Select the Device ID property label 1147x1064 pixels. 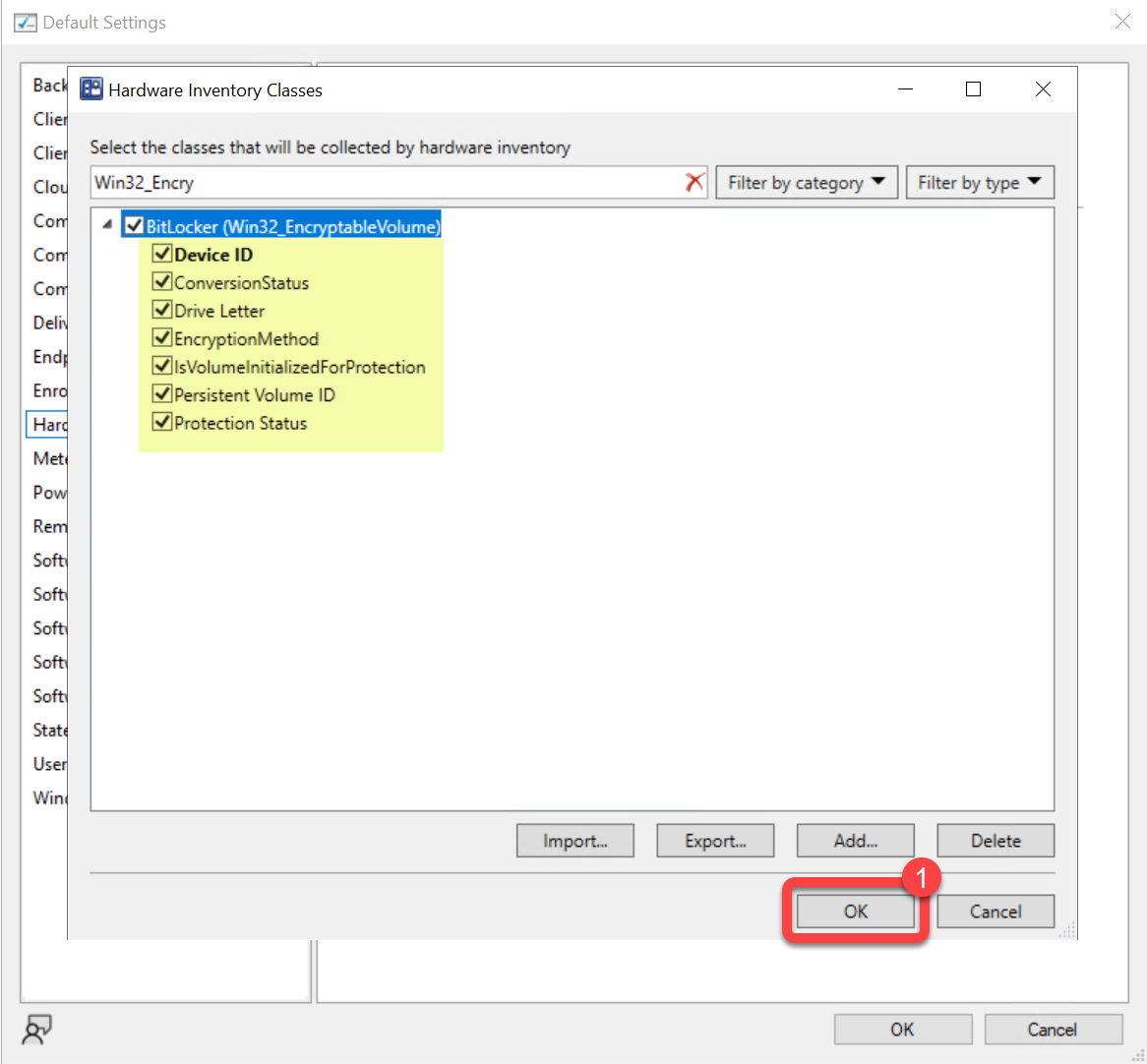[x=213, y=255]
